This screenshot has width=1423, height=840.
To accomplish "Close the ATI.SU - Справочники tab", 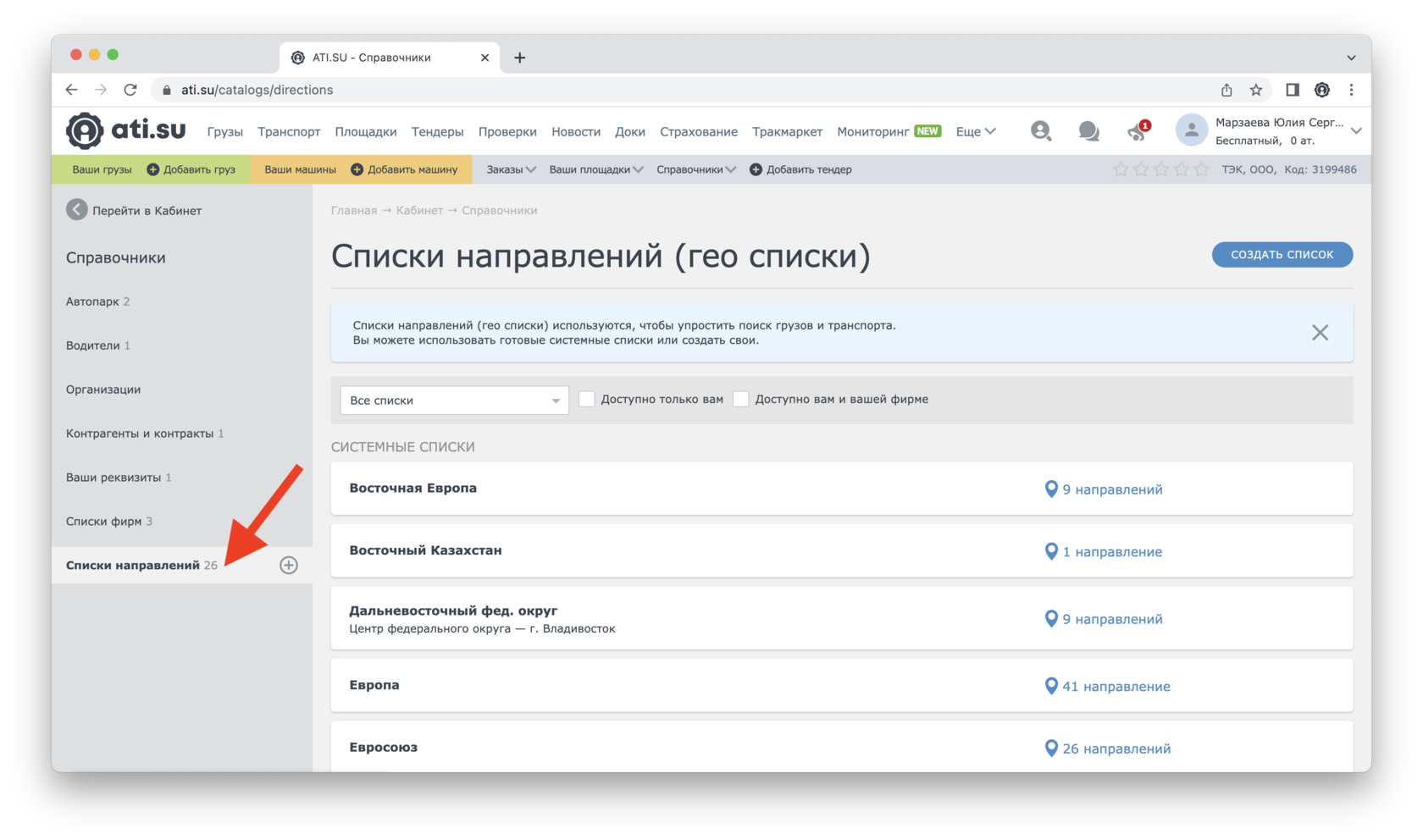I will (x=484, y=58).
